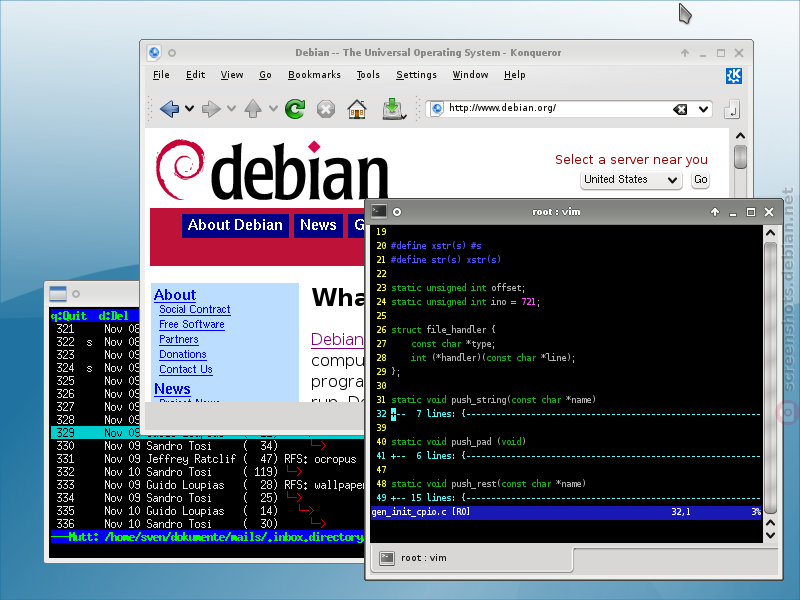Click the keep-above arrow in Konqueror's titlebar
The width and height of the screenshot is (800, 600).
[685, 53]
